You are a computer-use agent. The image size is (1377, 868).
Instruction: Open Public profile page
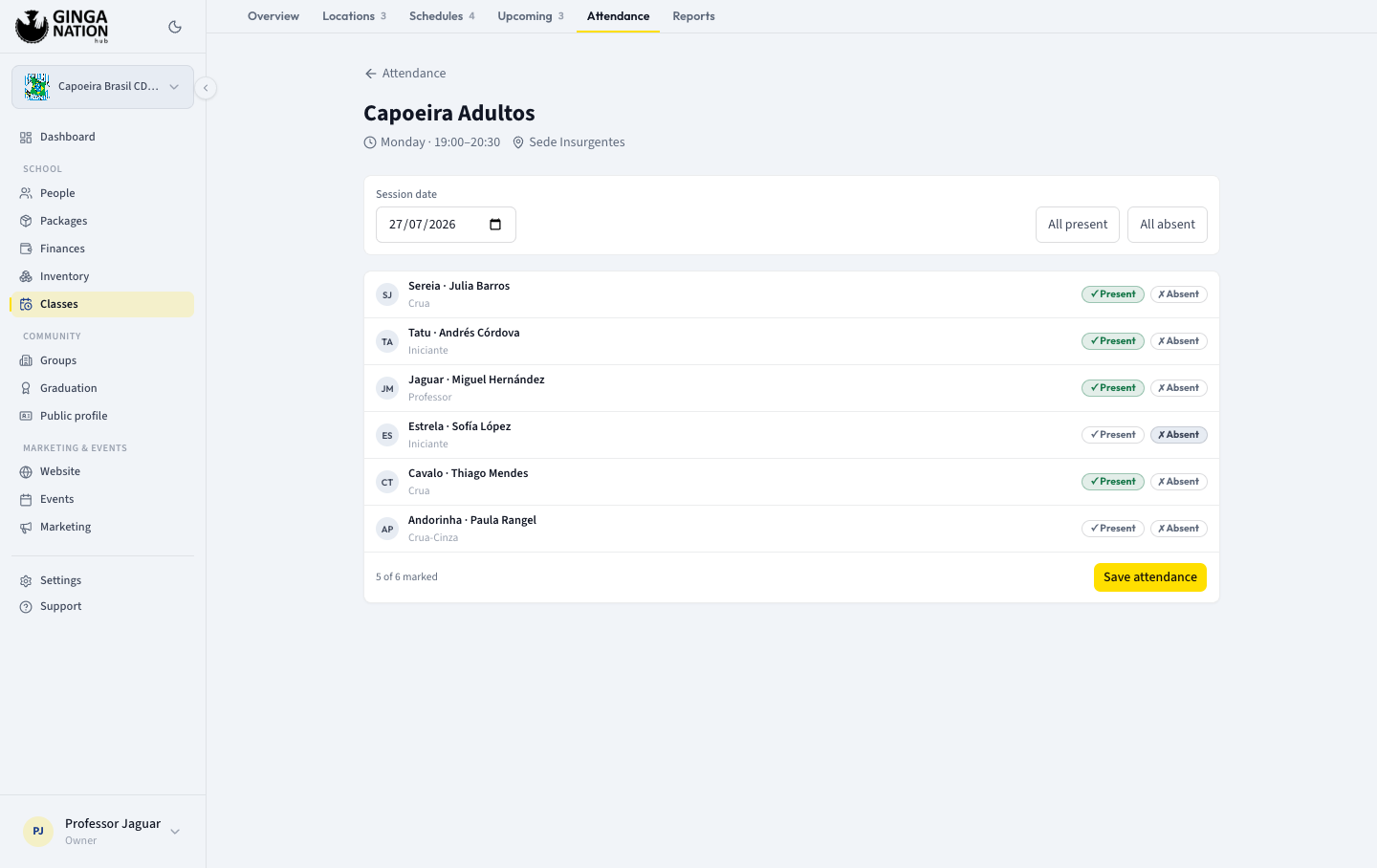(102, 416)
